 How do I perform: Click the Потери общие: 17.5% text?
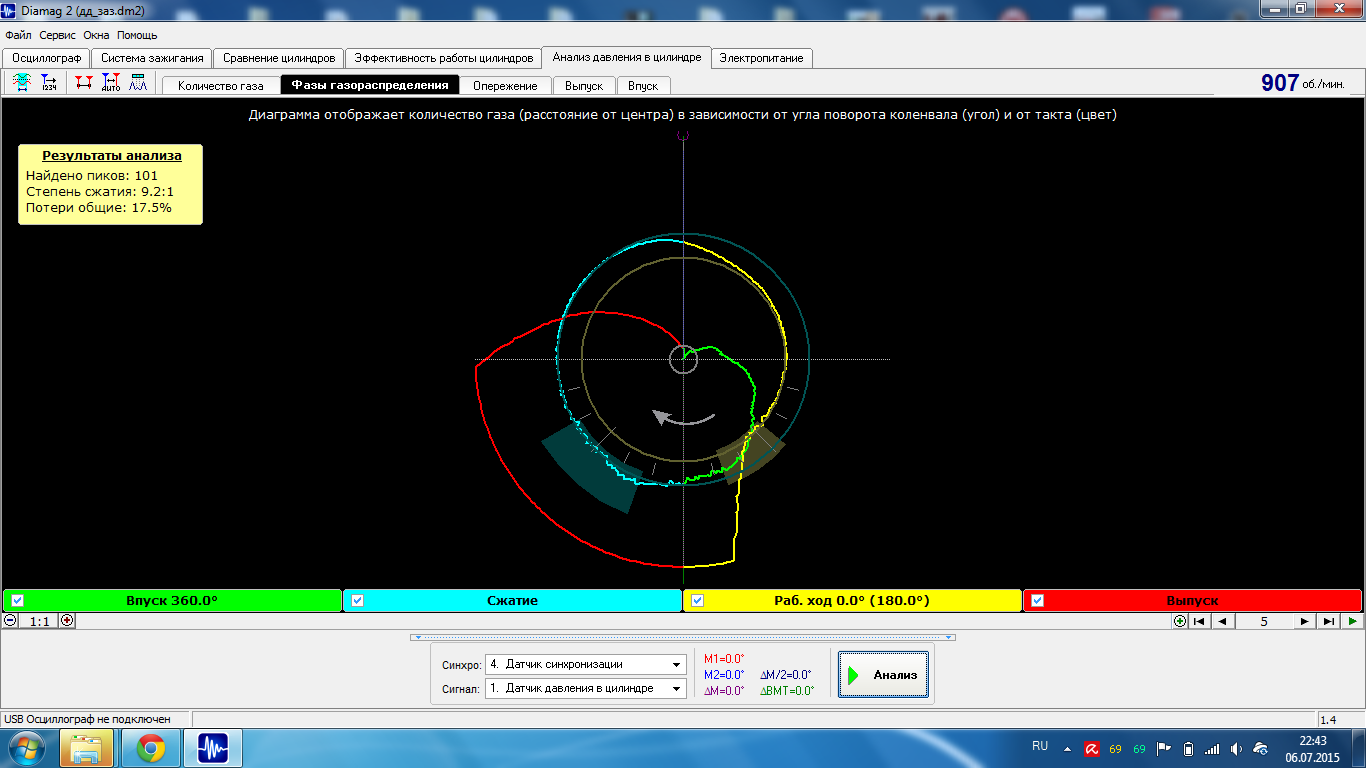[99, 208]
